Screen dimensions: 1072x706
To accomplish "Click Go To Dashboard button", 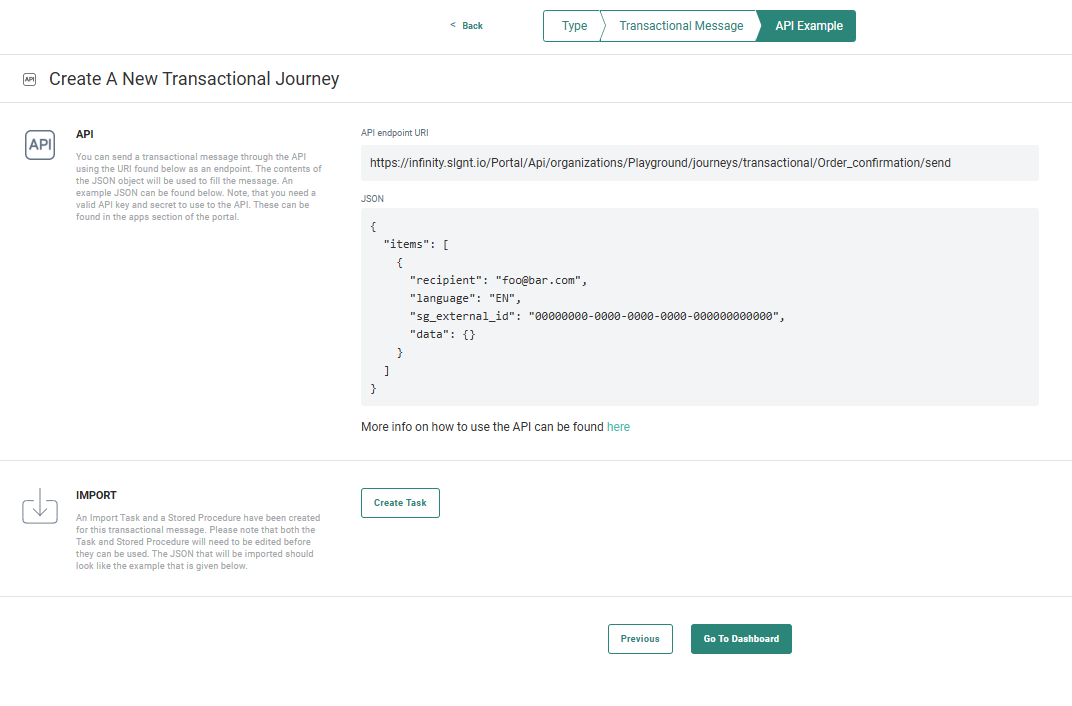I will tap(741, 639).
